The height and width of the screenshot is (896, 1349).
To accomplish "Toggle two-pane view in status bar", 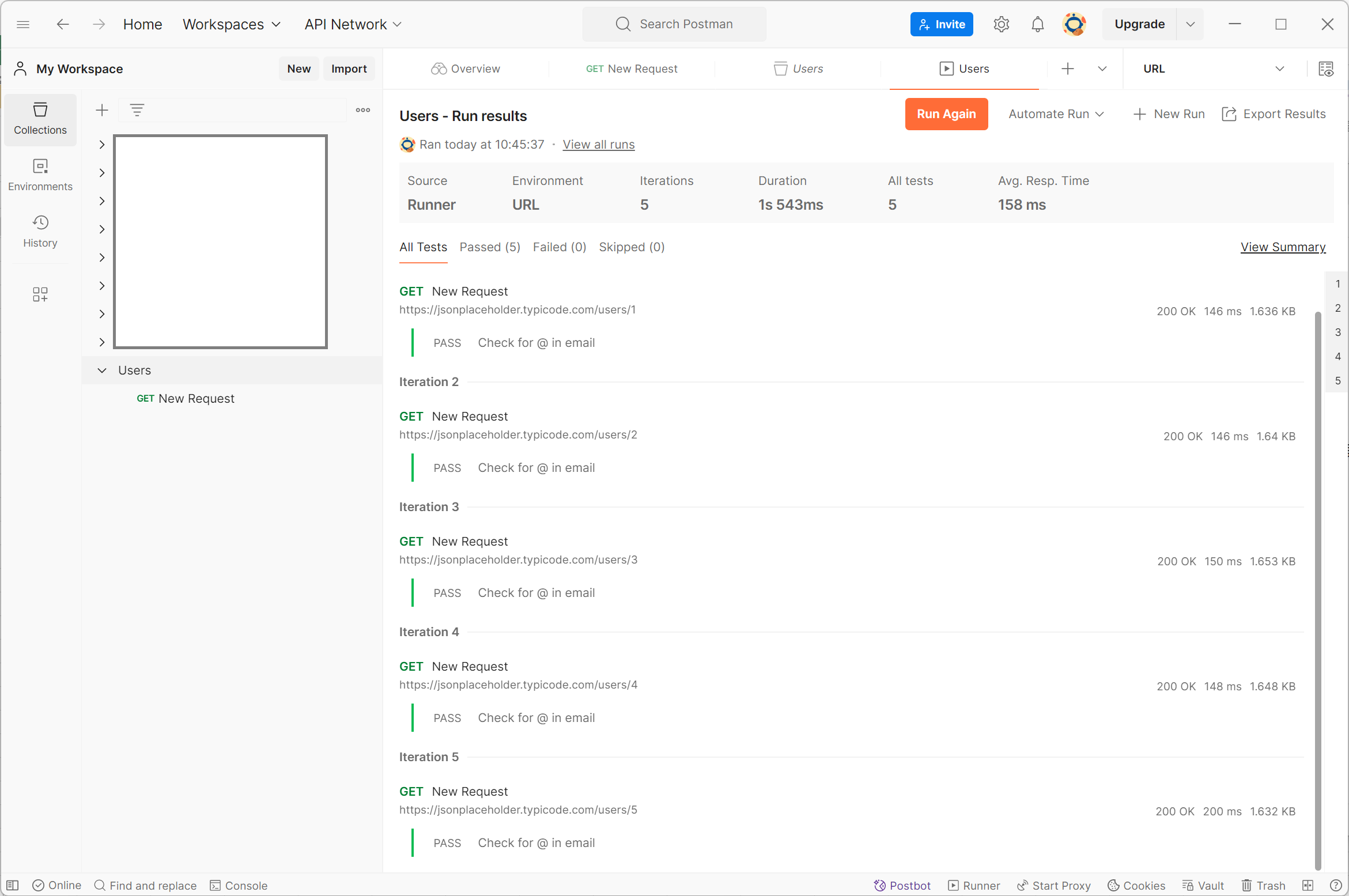I will (1308, 886).
